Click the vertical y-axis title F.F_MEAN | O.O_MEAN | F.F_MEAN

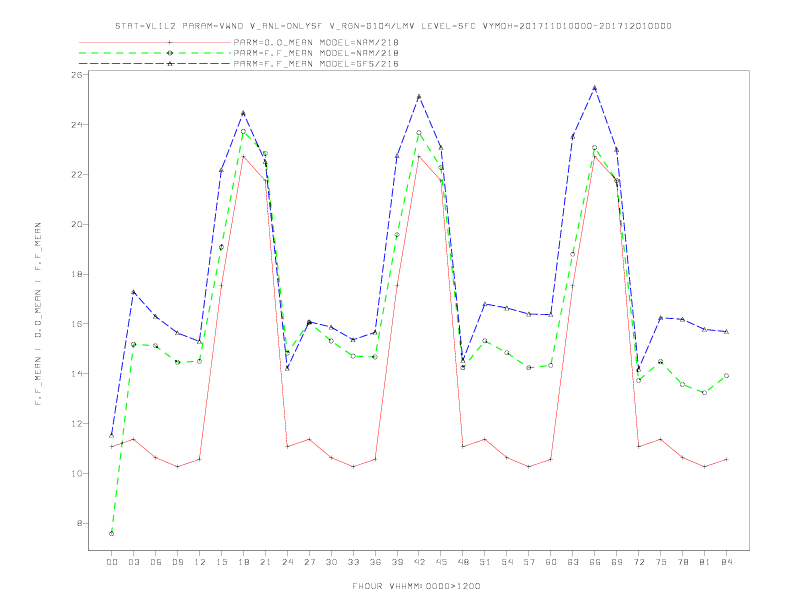pyautogui.click(x=38, y=314)
